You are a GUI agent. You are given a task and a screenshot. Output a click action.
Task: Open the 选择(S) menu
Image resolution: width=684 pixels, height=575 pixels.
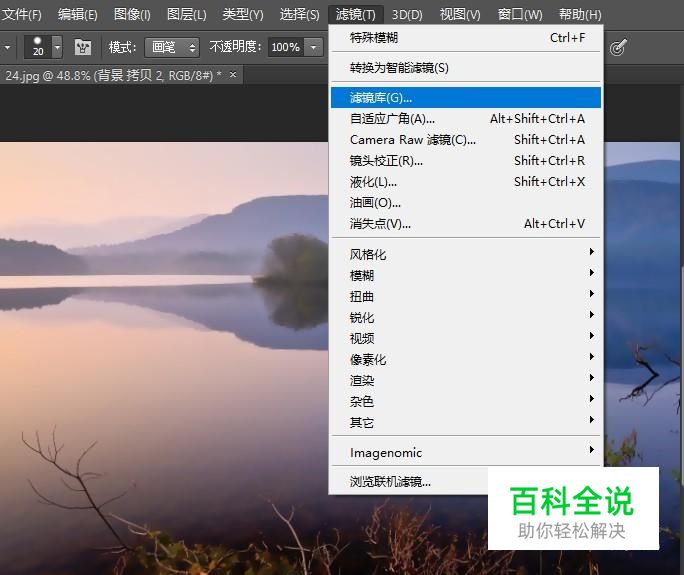[299, 15]
